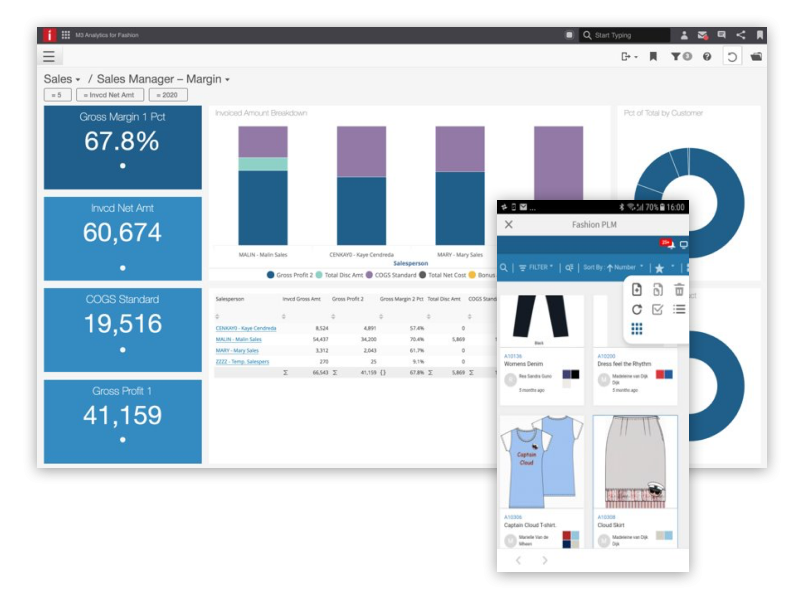Open the mail inbox icon with red badge
This screenshot has width=800, height=599.
[x=703, y=35]
